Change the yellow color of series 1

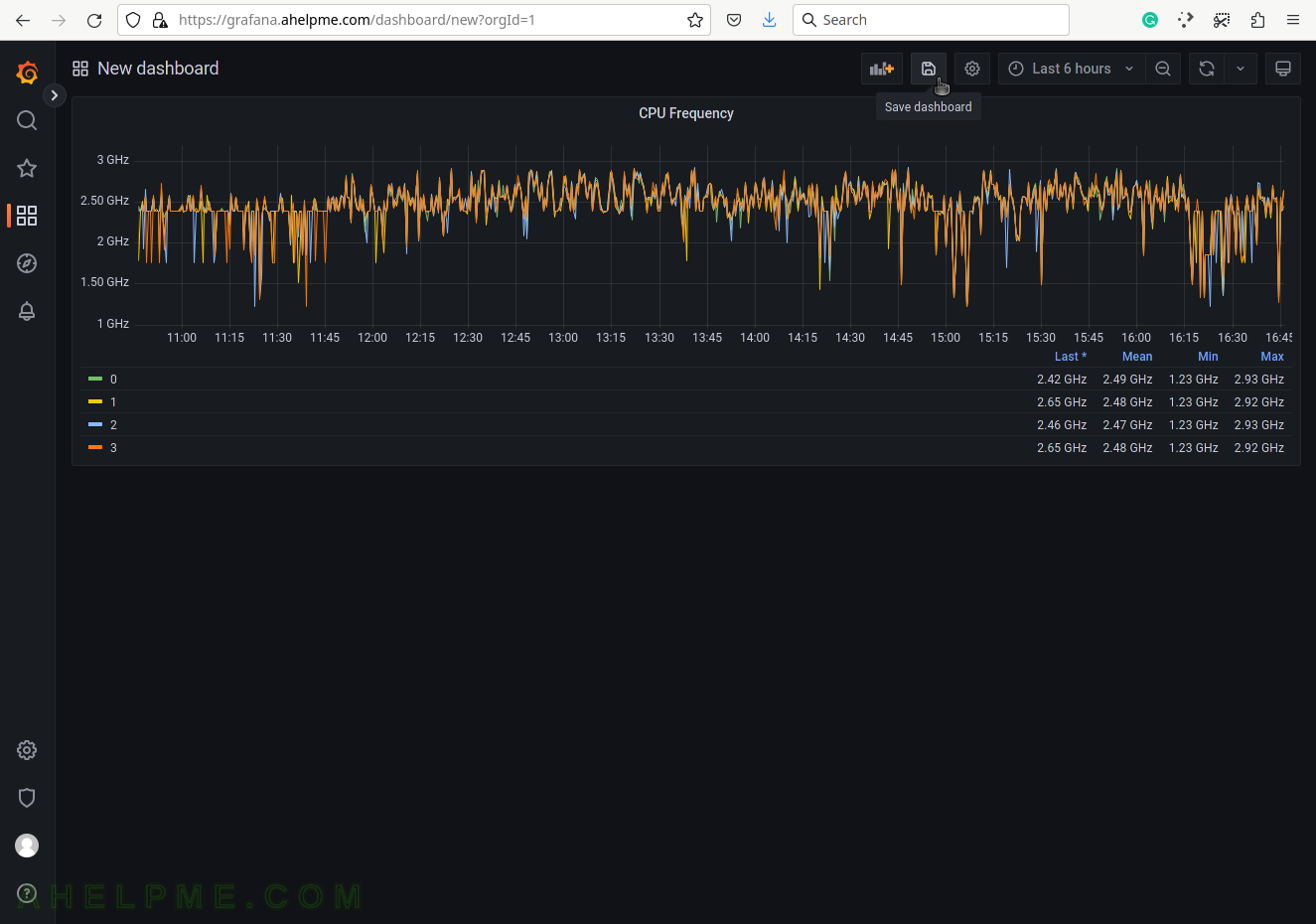click(95, 401)
